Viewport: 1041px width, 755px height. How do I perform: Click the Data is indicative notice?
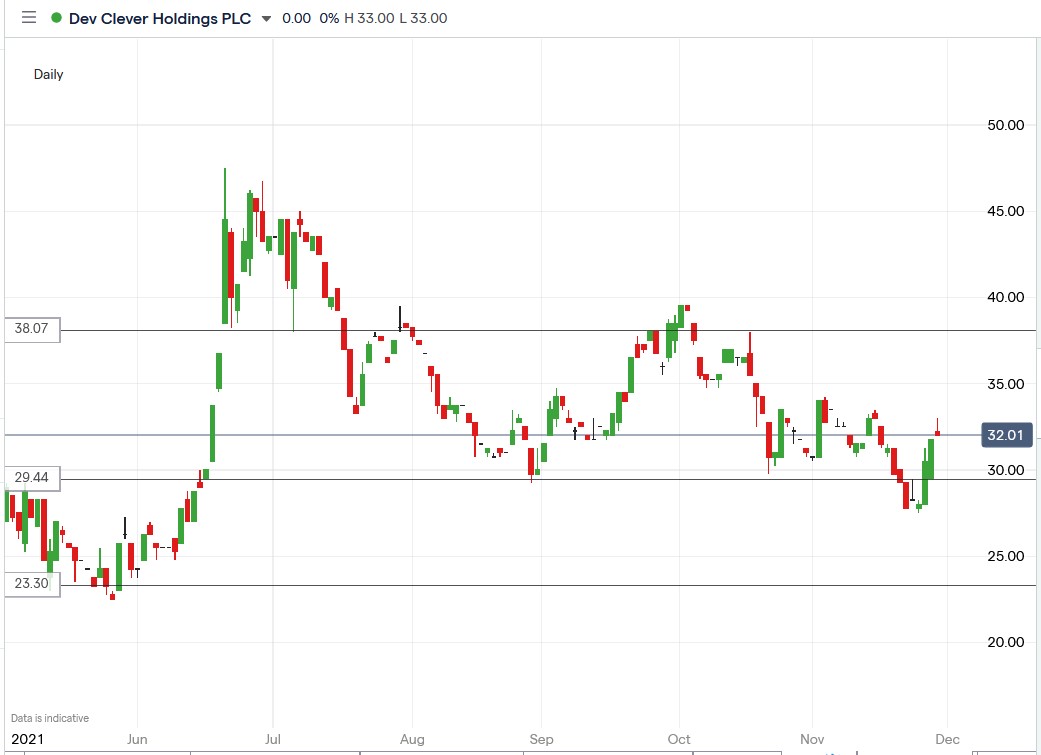point(48,717)
